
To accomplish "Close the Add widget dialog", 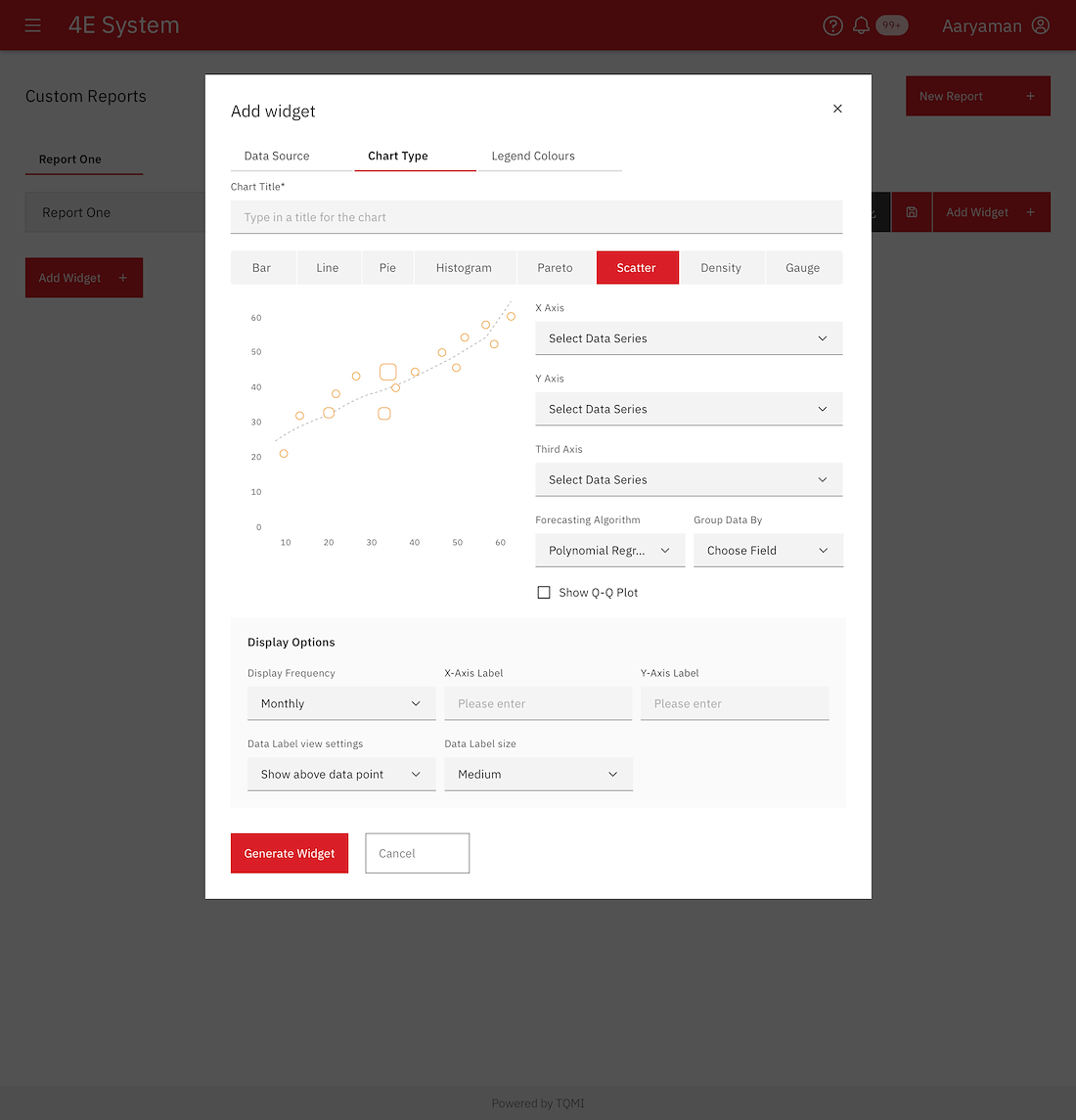I will point(837,109).
